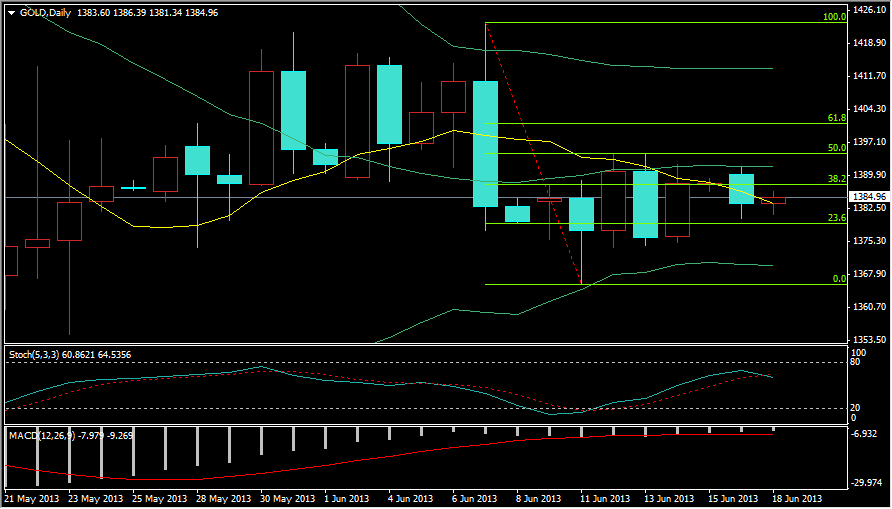The height and width of the screenshot is (509, 892).
Task: Click price scale value 1353.50
Action: click(868, 340)
